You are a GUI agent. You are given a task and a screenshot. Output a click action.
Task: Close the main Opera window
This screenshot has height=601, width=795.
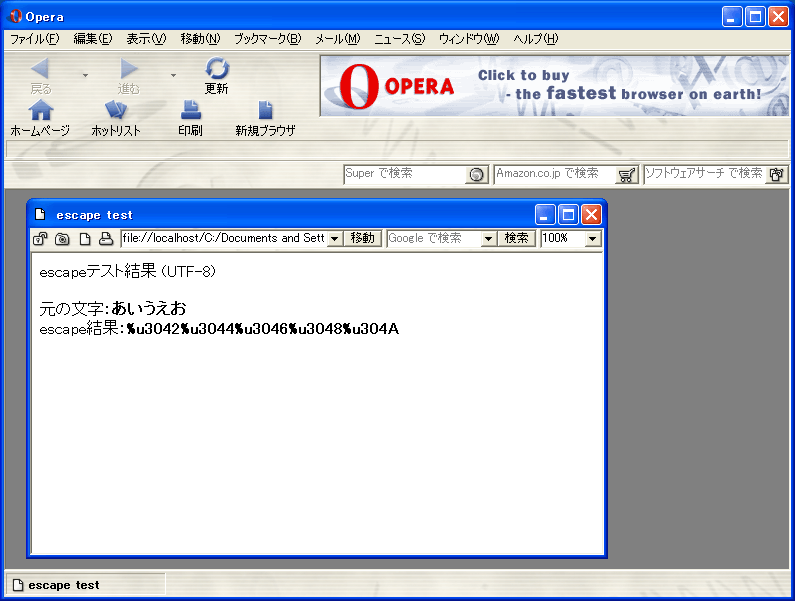778,17
